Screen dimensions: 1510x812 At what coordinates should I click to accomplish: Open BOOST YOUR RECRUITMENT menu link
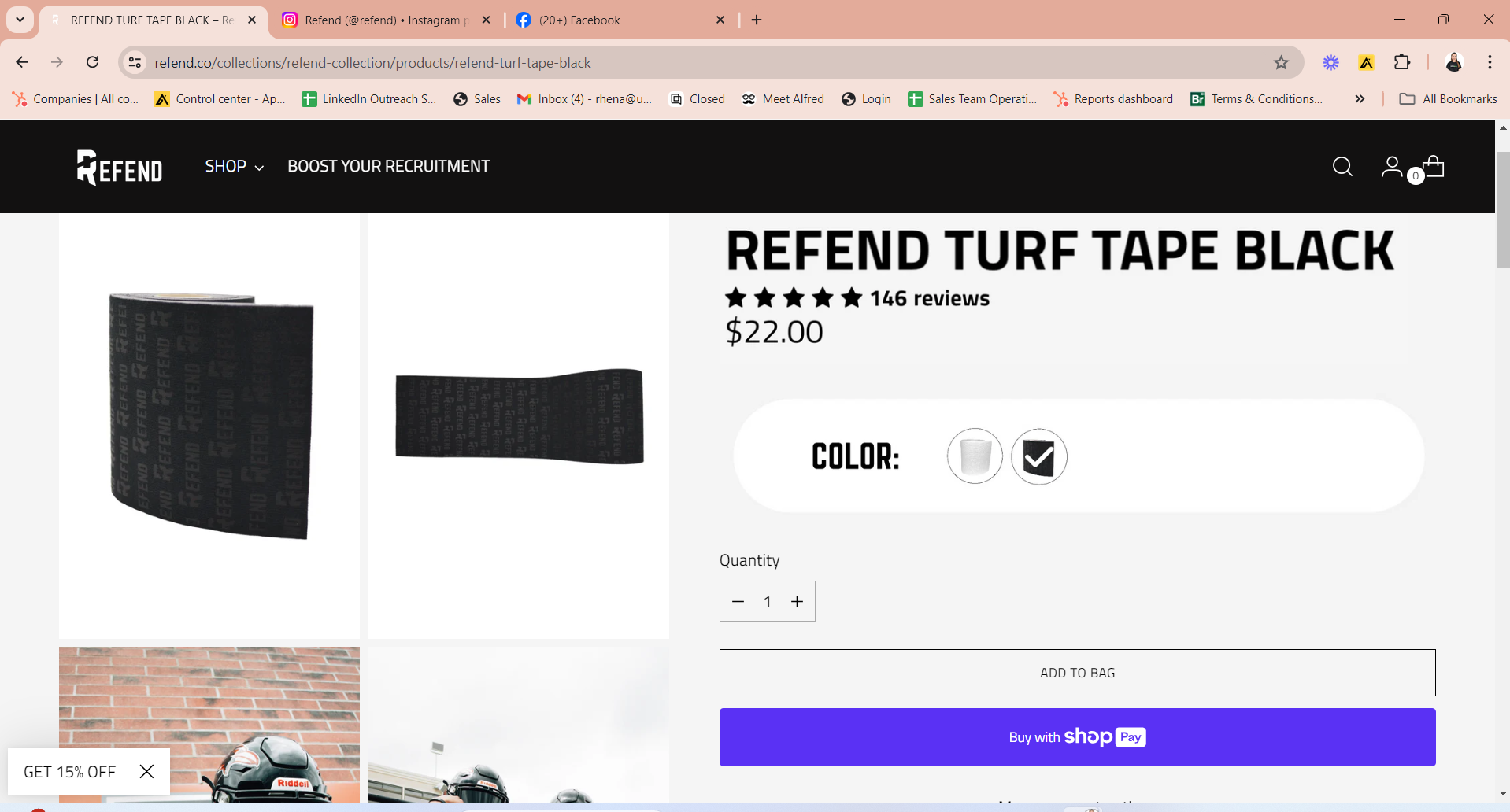point(389,166)
